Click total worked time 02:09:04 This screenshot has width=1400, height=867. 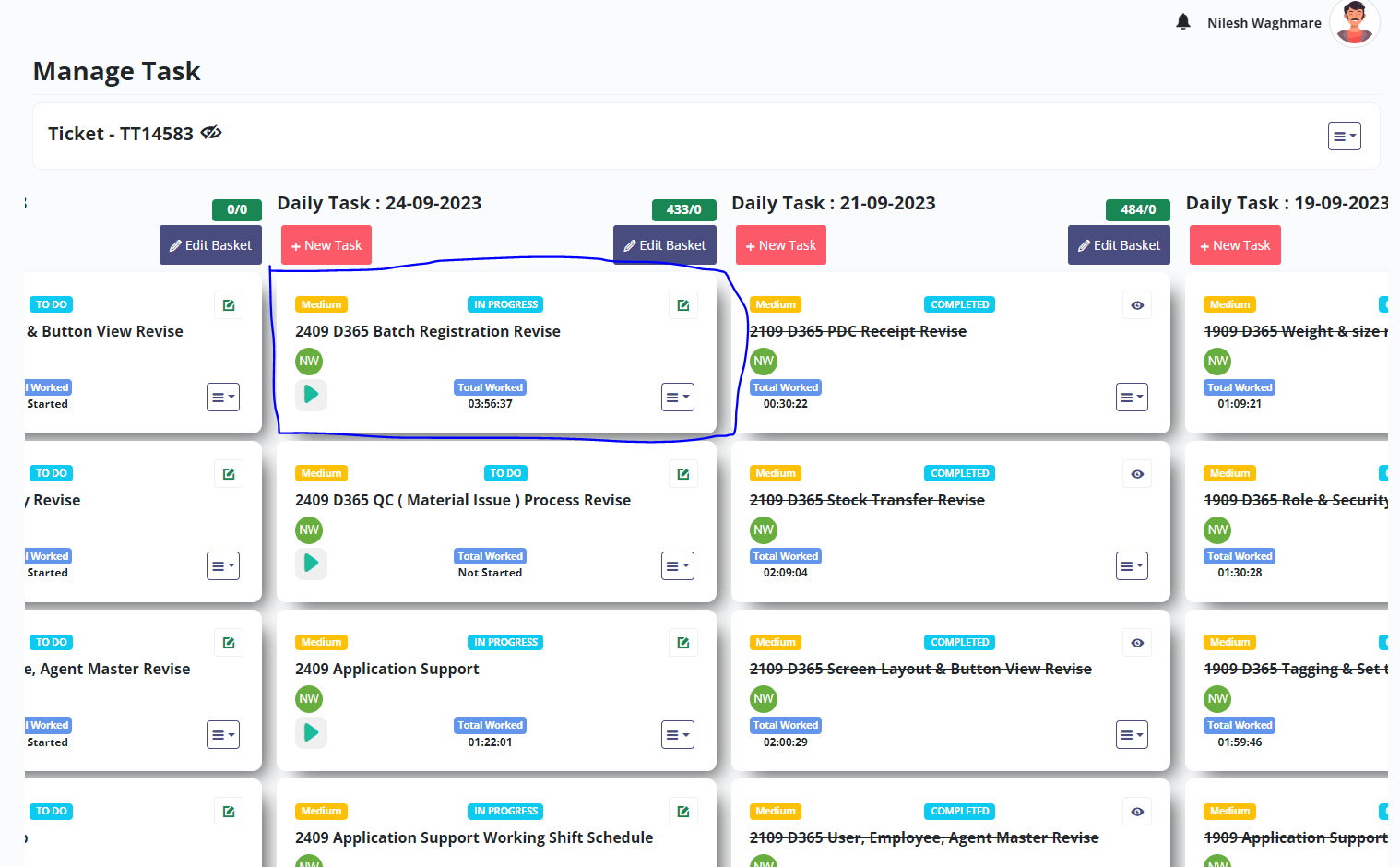786,573
